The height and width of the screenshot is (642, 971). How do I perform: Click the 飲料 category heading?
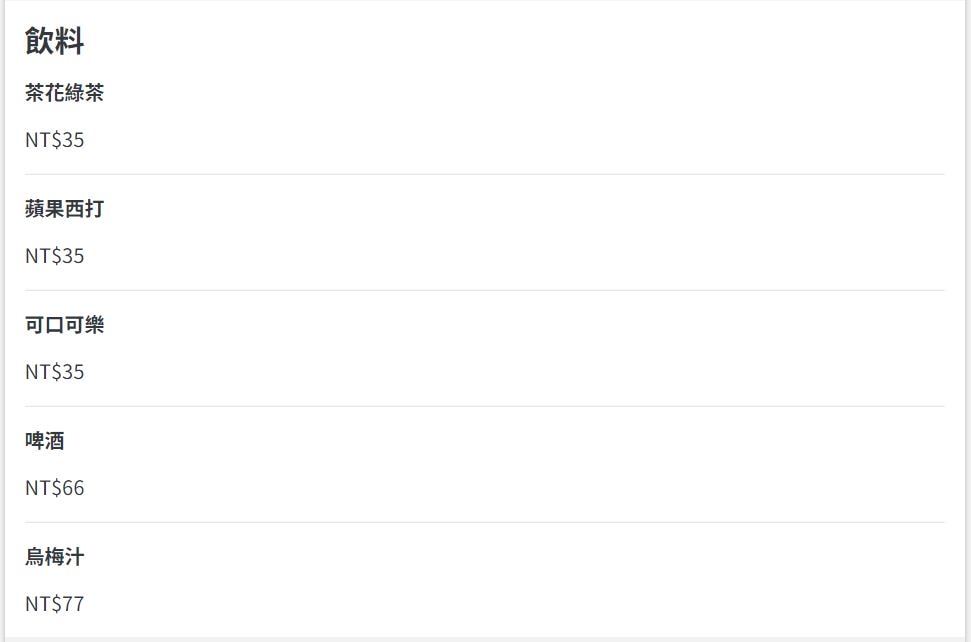click(54, 41)
